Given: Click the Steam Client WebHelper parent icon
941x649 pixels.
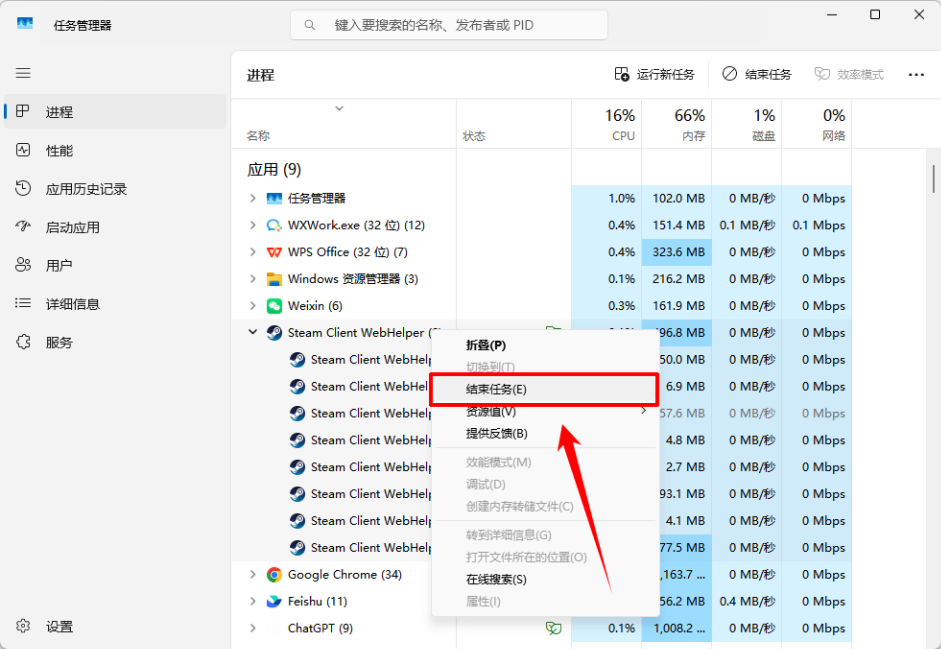Looking at the screenshot, I should point(274,333).
